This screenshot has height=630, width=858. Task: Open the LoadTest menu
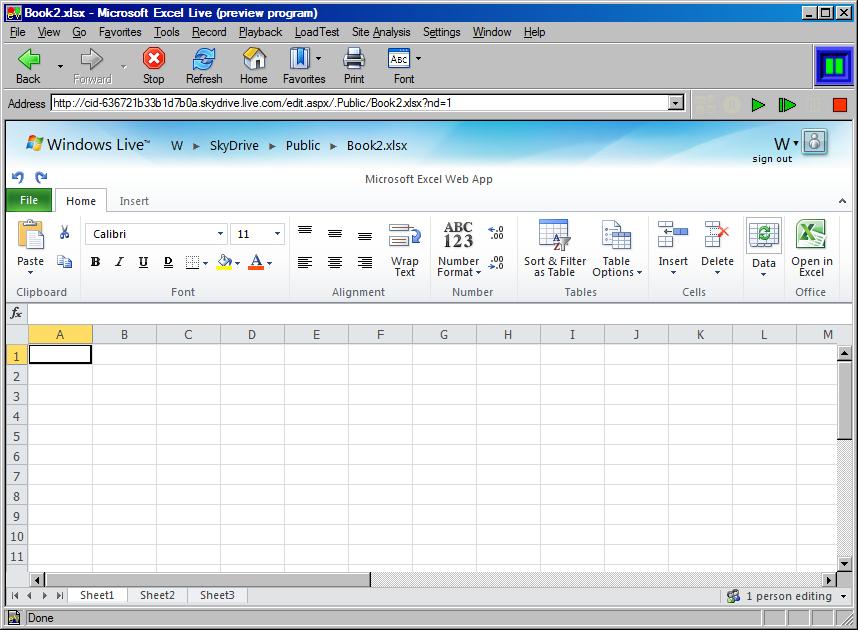tap(317, 32)
